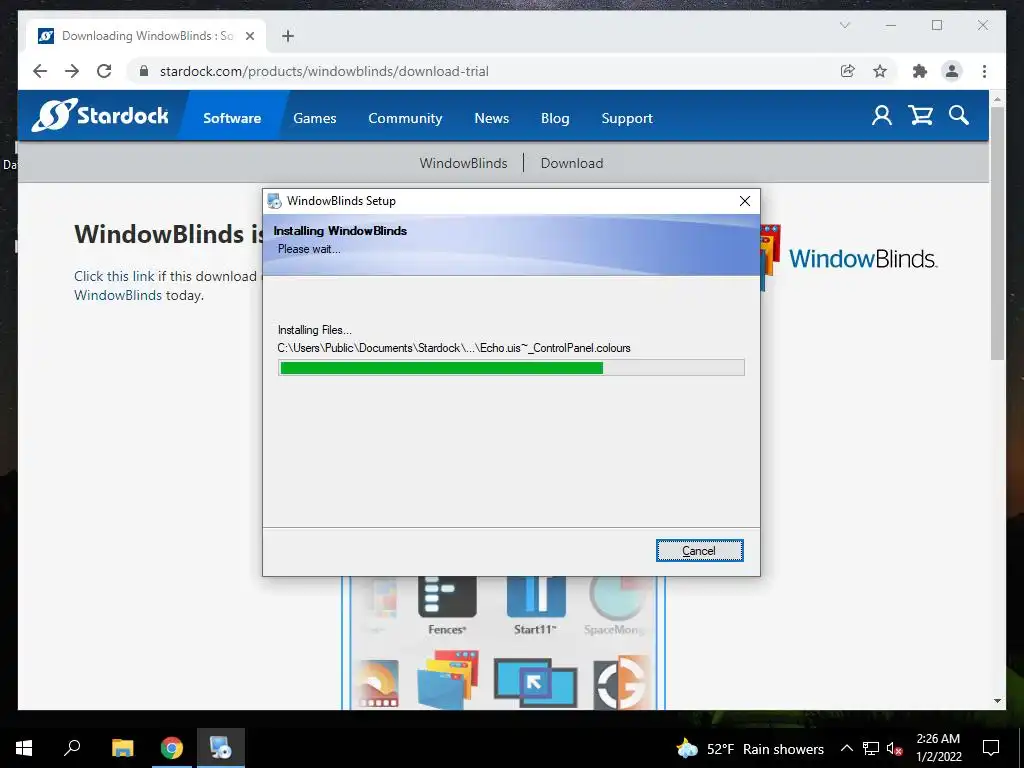Open network status tray icon
The image size is (1024, 768).
click(871, 748)
